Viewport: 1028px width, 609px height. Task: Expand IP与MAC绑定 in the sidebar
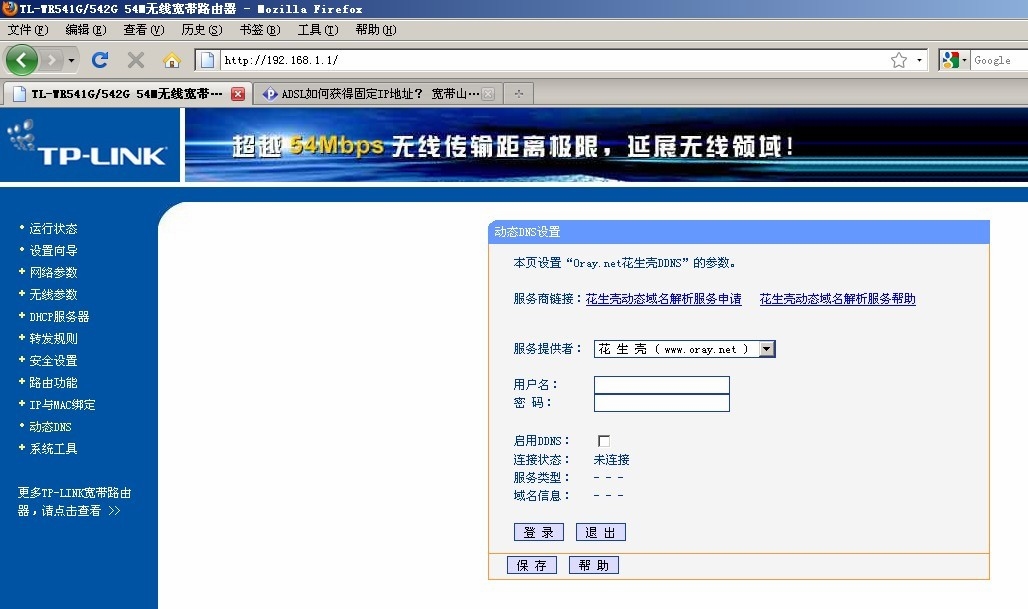click(x=62, y=405)
